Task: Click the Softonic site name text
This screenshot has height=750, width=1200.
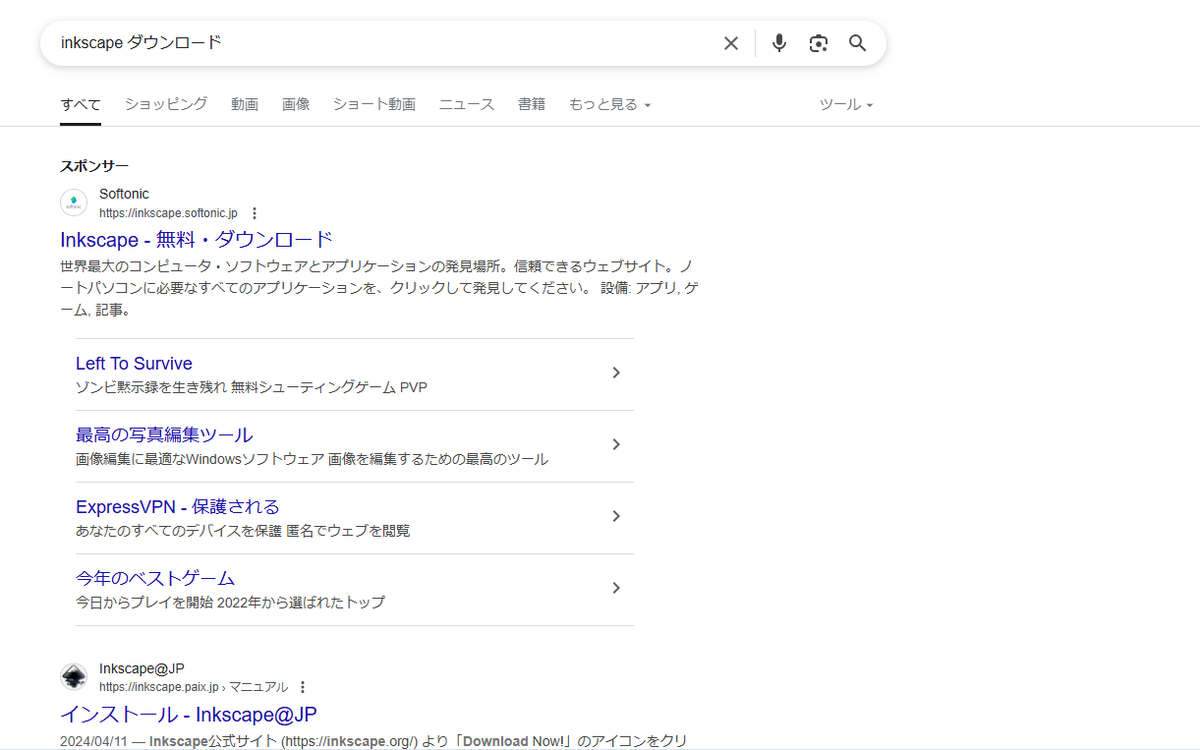Action: coord(124,194)
